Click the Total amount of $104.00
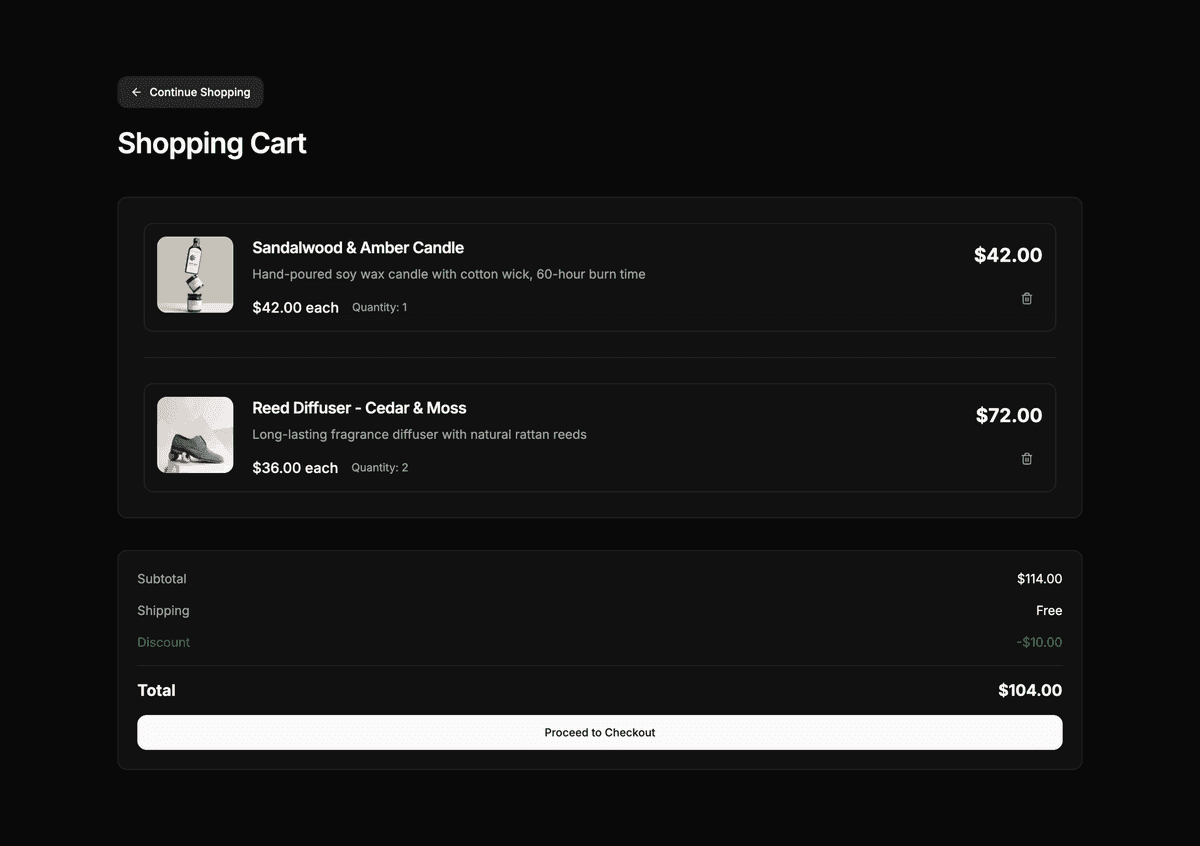This screenshot has height=846, width=1200. pos(1030,690)
